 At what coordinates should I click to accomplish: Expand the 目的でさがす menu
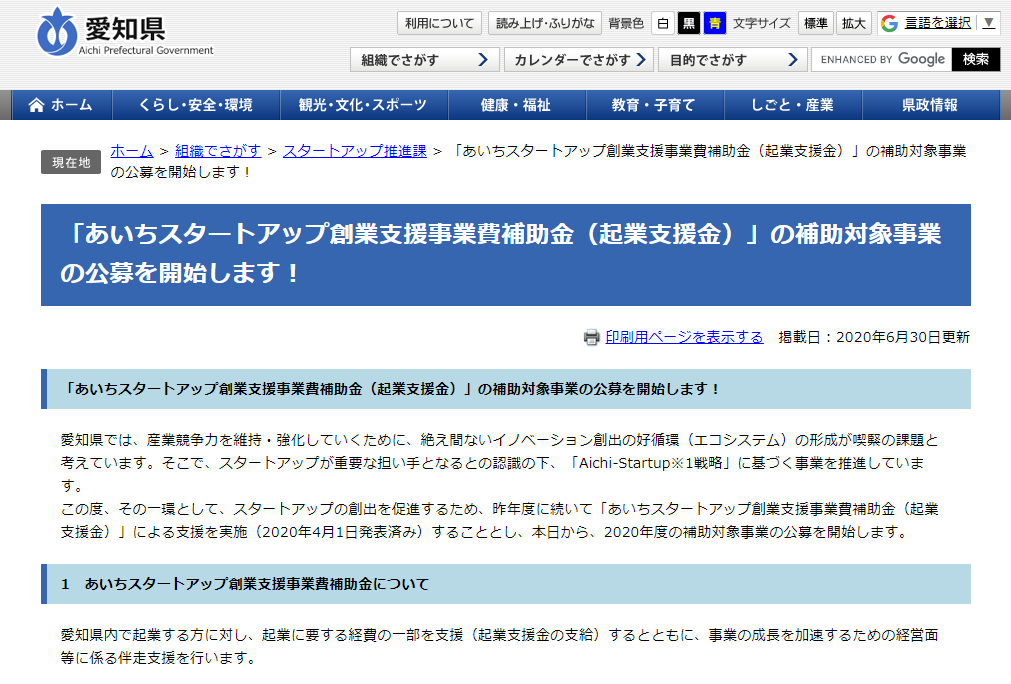(x=732, y=60)
